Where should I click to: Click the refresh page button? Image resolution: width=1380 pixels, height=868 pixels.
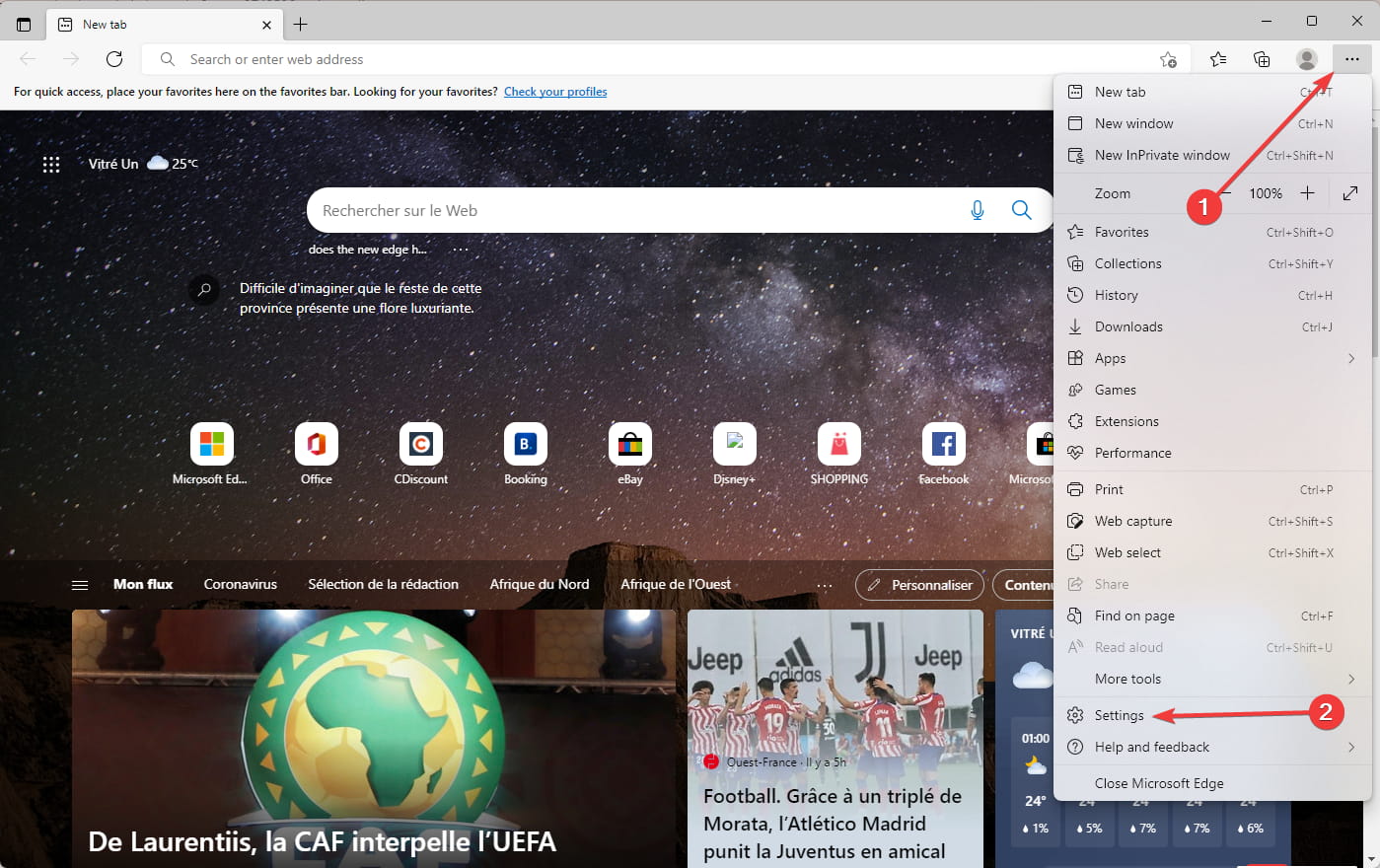tap(114, 59)
